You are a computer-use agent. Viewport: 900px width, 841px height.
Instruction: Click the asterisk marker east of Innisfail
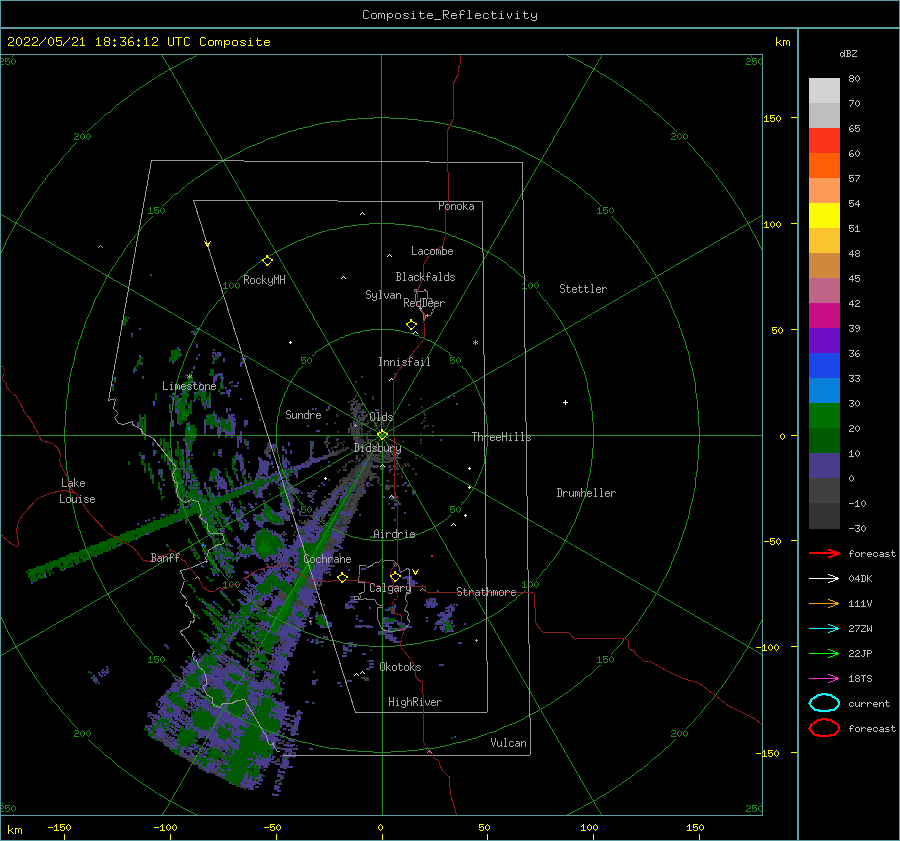(475, 343)
